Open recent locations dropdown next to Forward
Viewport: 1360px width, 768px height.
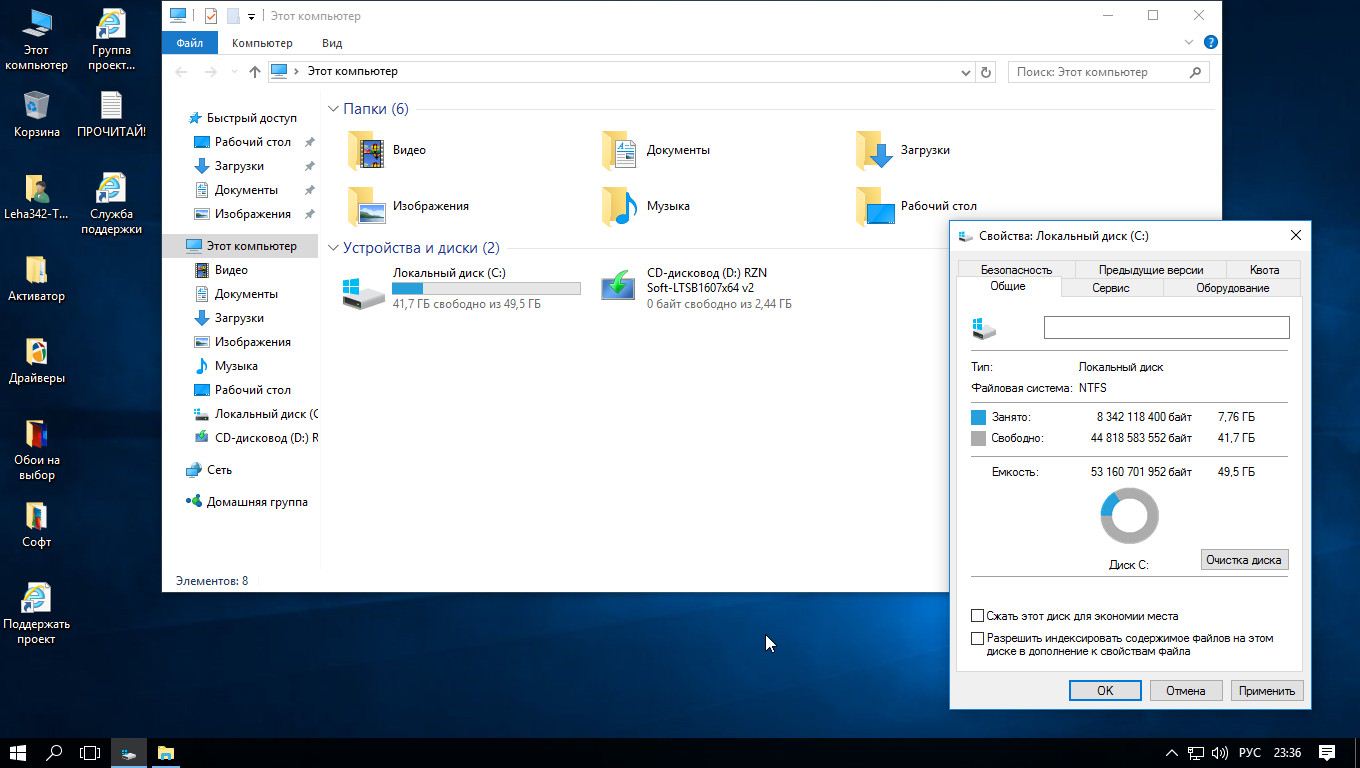pos(235,72)
